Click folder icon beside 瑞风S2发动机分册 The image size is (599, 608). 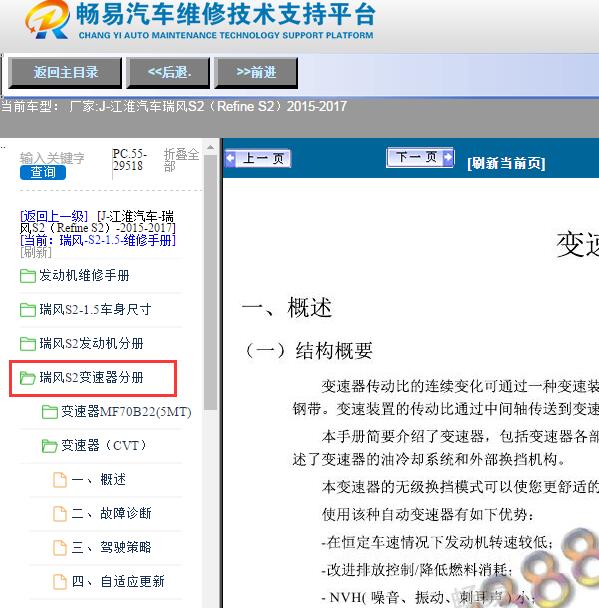(x=28, y=344)
